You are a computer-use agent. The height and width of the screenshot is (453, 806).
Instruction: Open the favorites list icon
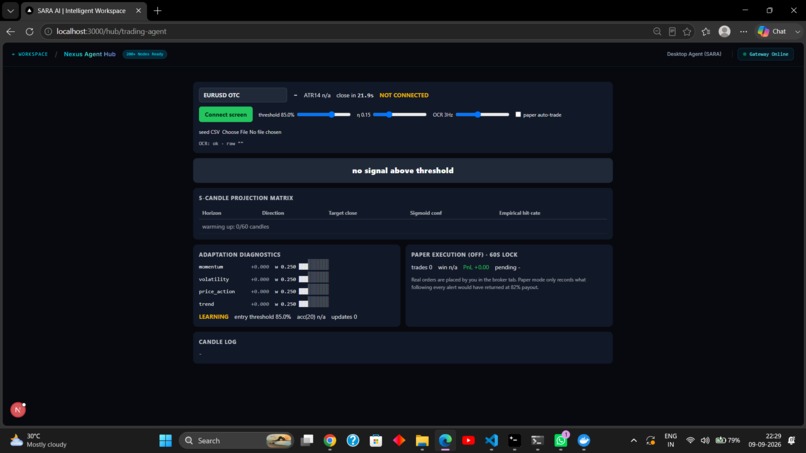coord(706,31)
